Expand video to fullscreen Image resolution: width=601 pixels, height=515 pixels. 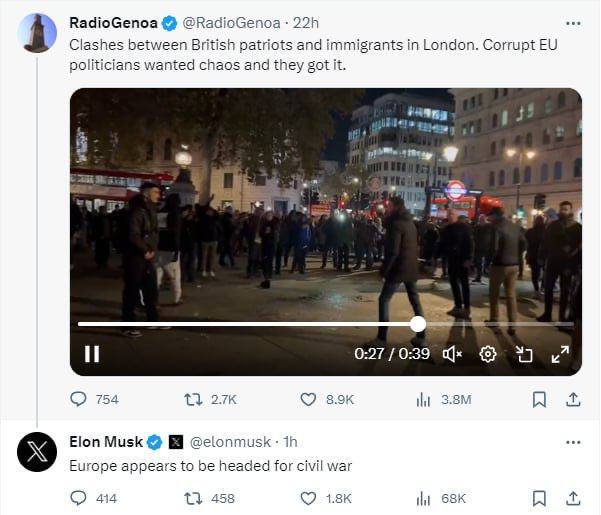tap(560, 354)
